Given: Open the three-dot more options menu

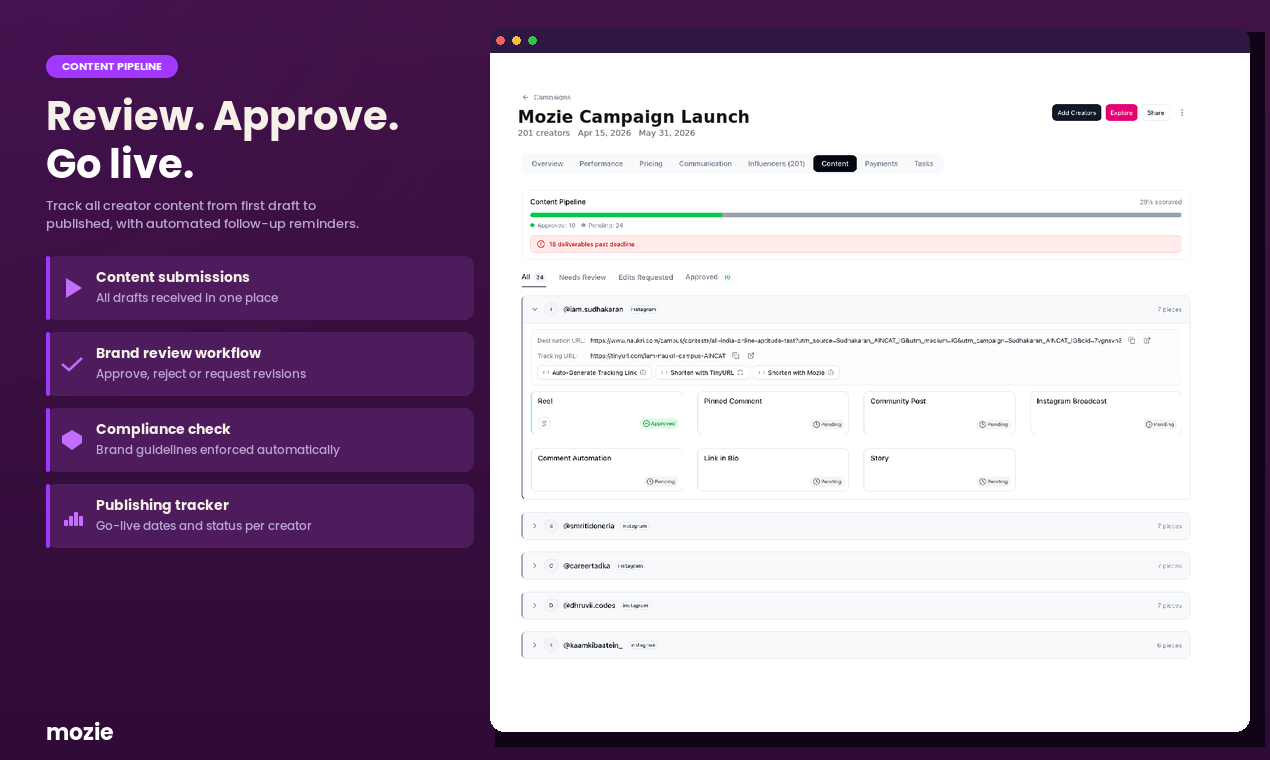Looking at the screenshot, I should click(x=1182, y=113).
